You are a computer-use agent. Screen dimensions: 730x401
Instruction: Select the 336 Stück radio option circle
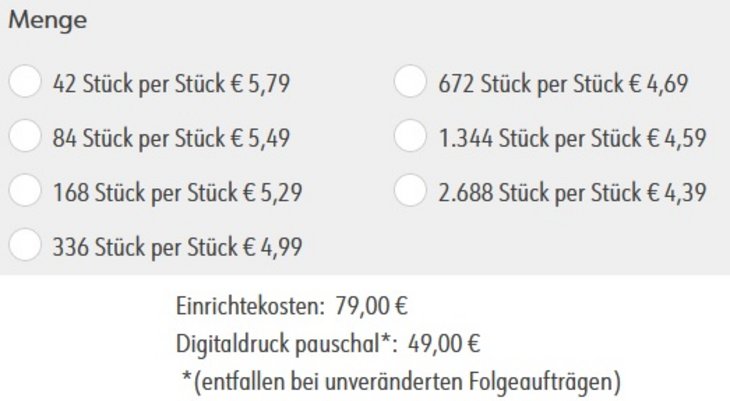pos(25,245)
